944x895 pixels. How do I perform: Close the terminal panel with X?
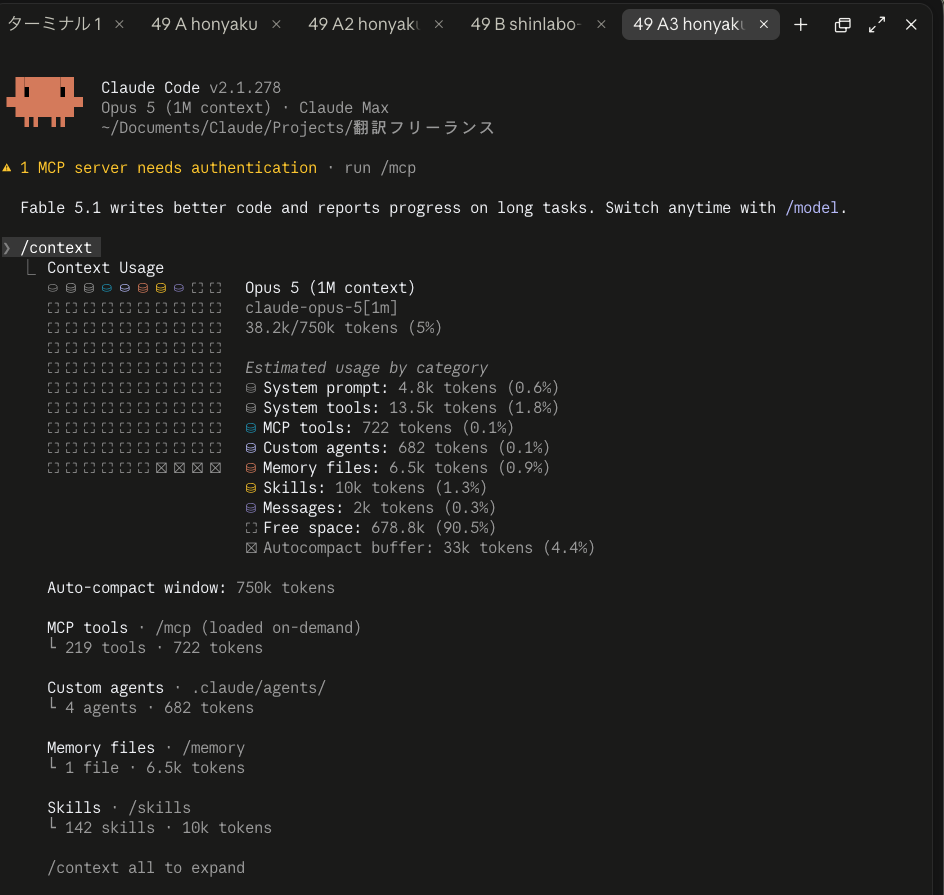pos(911,25)
